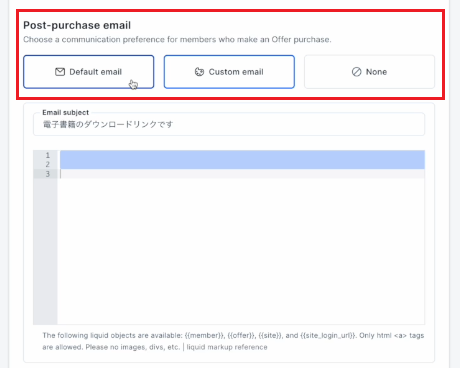This screenshot has height=368, width=460.
Task: Click line number 1 in editor gutter
Action: (x=48, y=155)
